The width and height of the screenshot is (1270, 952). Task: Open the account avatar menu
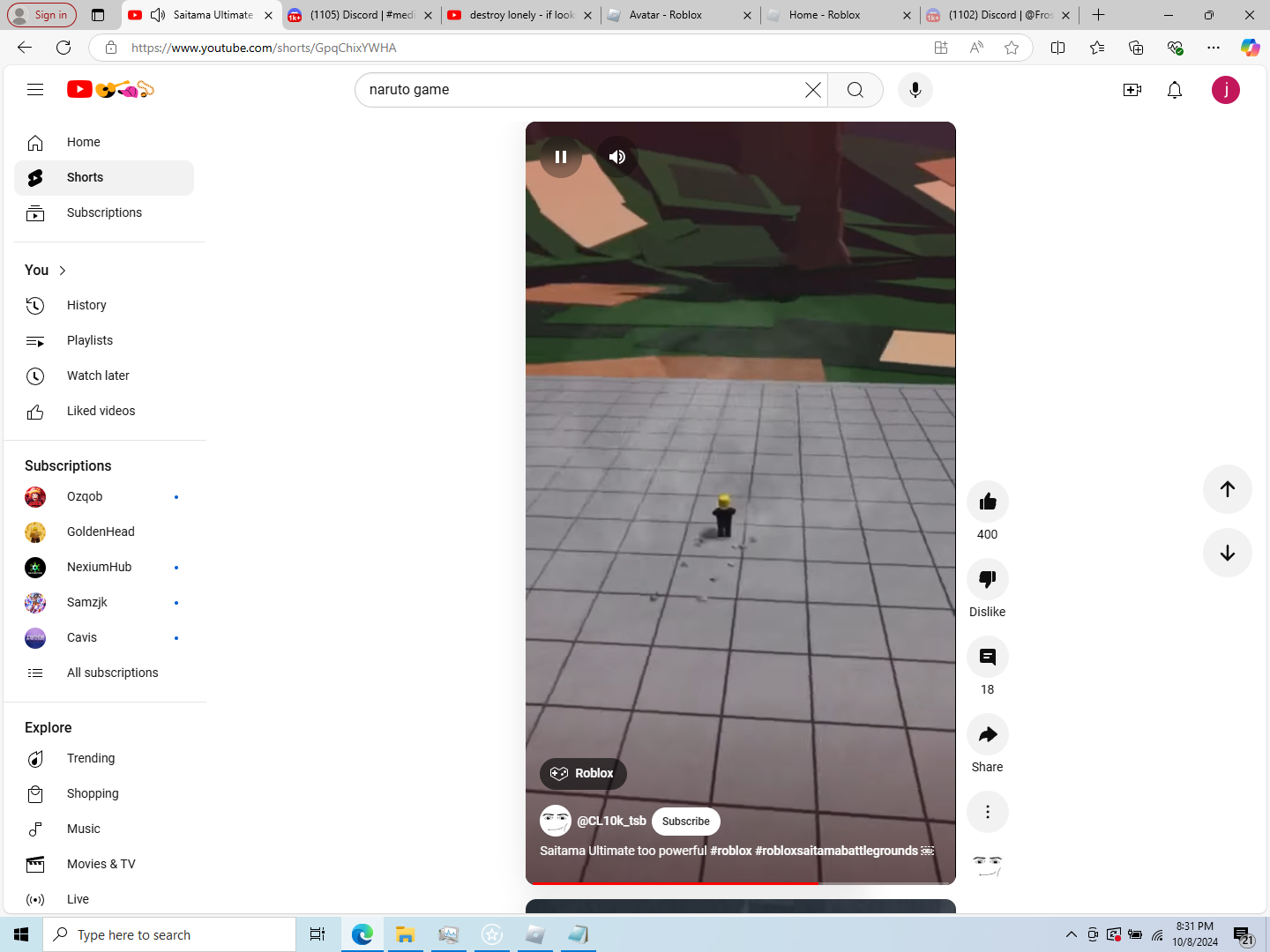tap(1226, 90)
